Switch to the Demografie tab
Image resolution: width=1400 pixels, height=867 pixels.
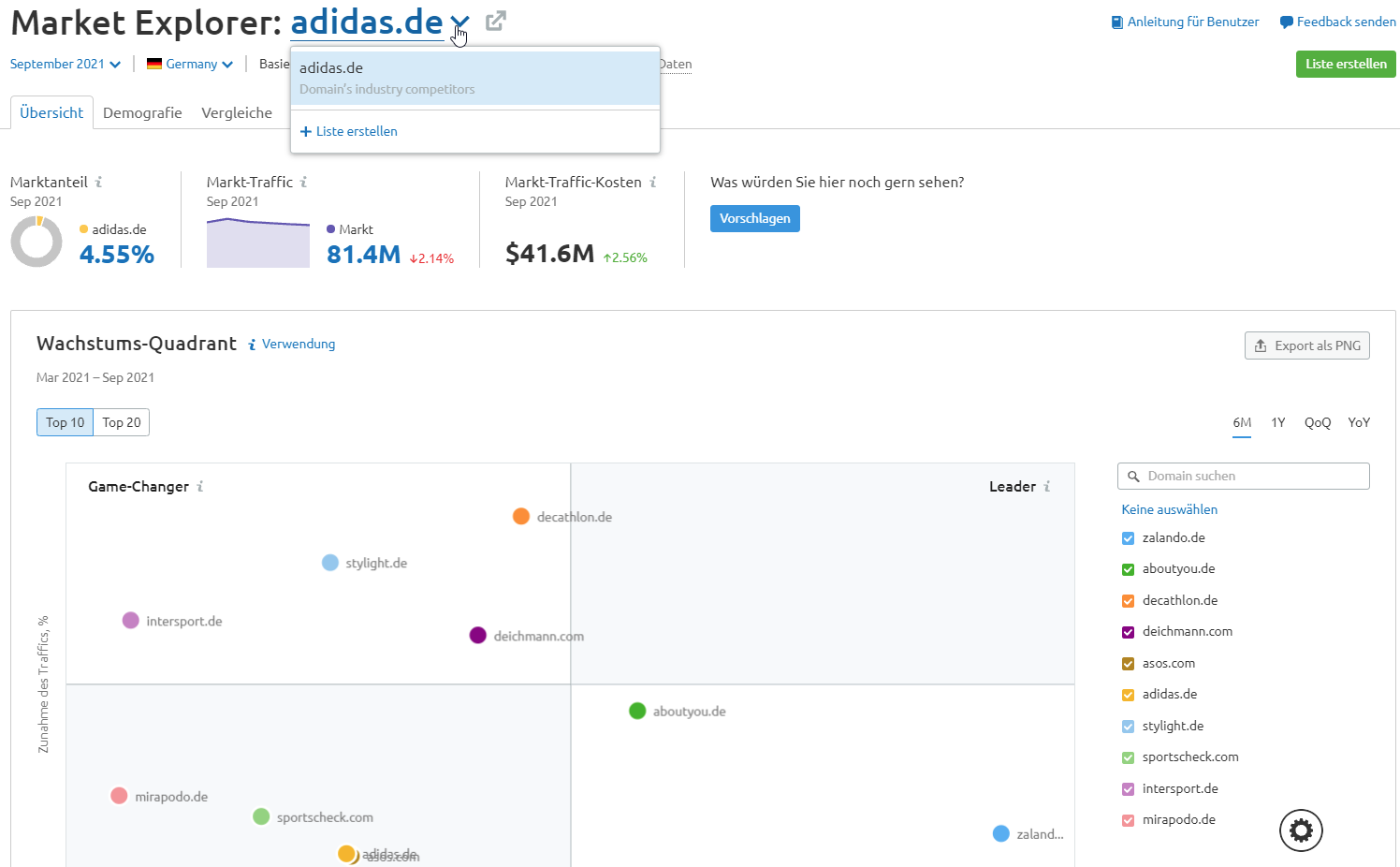point(142,112)
